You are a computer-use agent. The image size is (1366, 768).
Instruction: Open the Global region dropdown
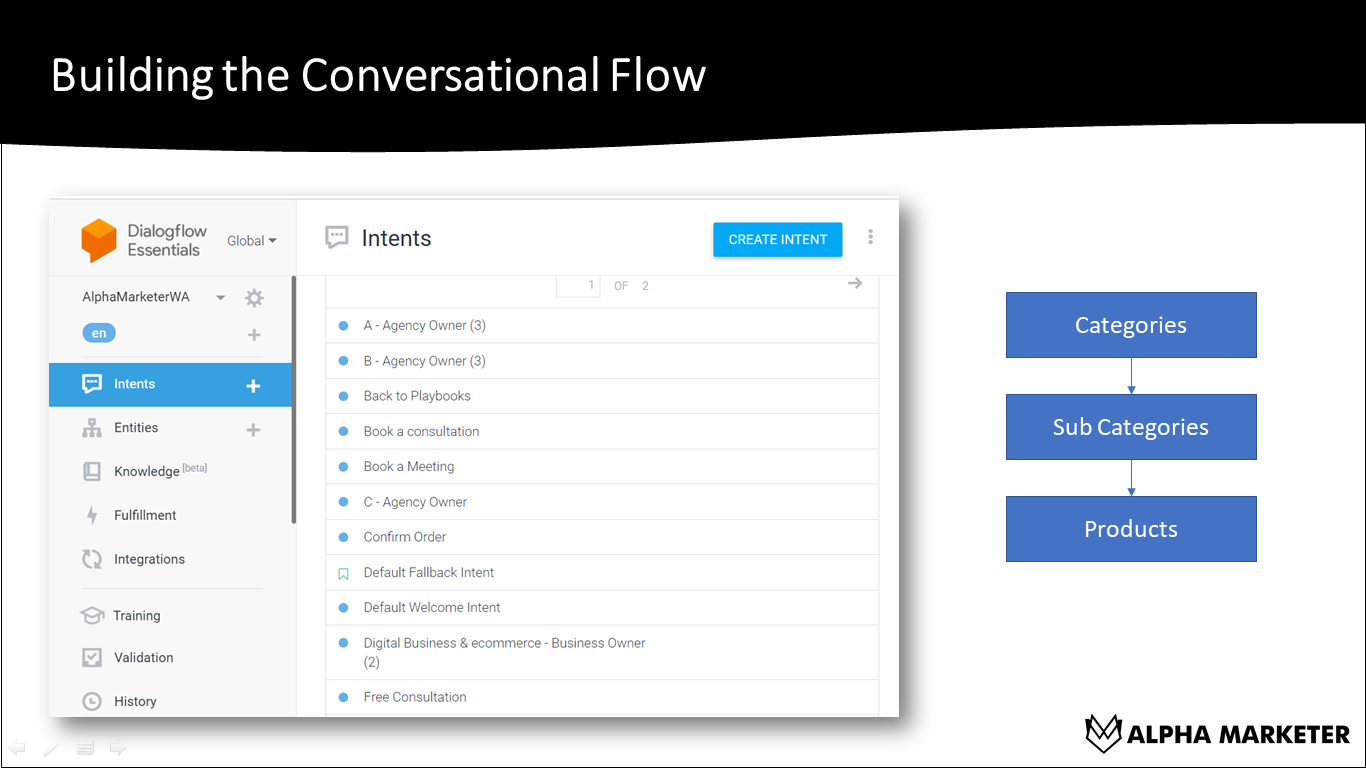tap(251, 241)
